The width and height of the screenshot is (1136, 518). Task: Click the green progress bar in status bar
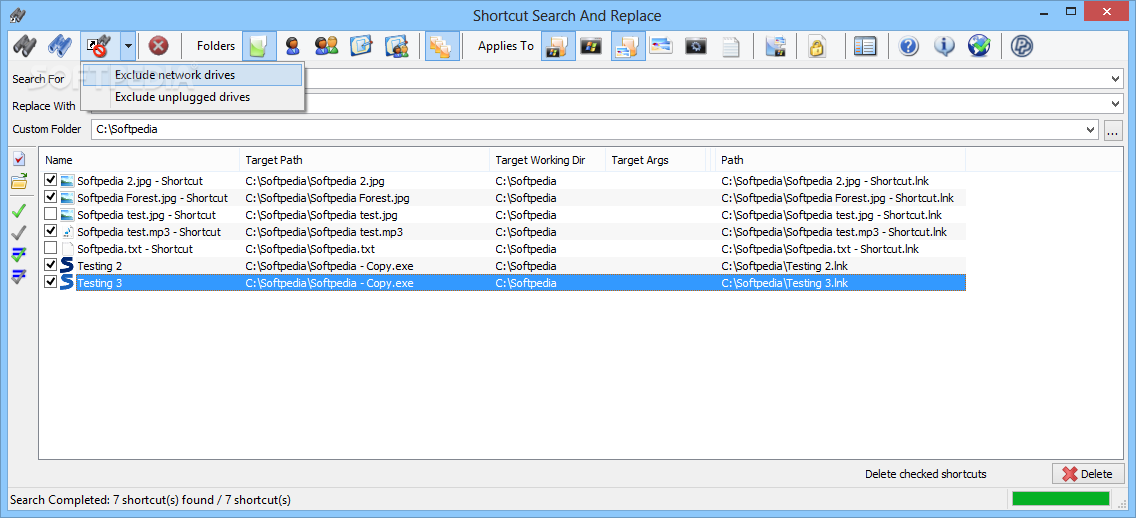coord(1061,498)
